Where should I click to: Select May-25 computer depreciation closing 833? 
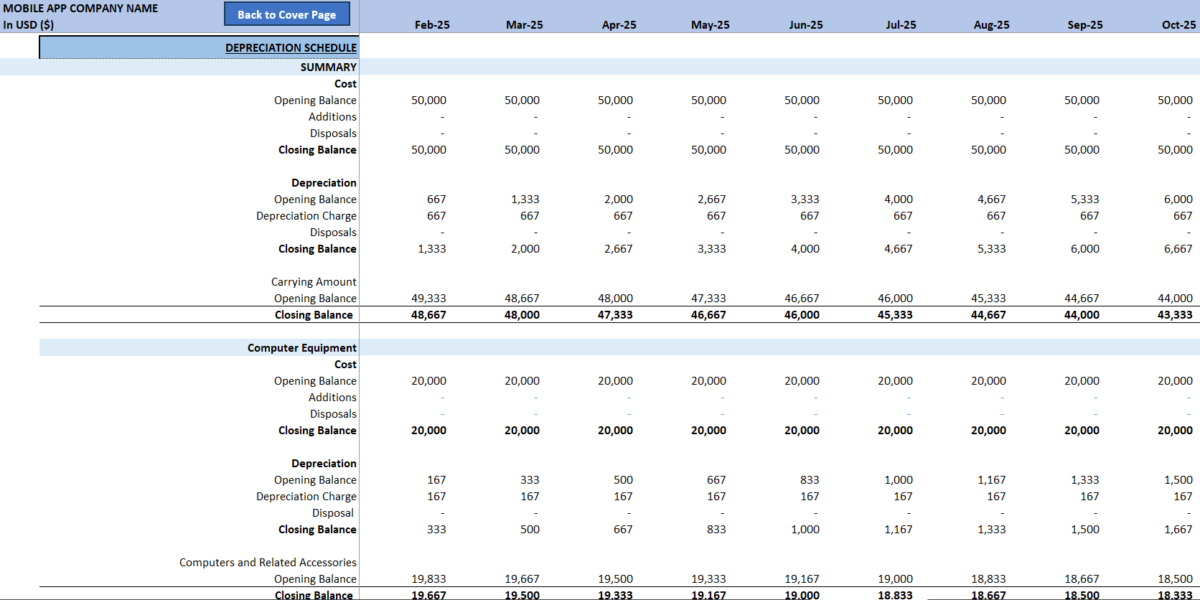coord(716,530)
